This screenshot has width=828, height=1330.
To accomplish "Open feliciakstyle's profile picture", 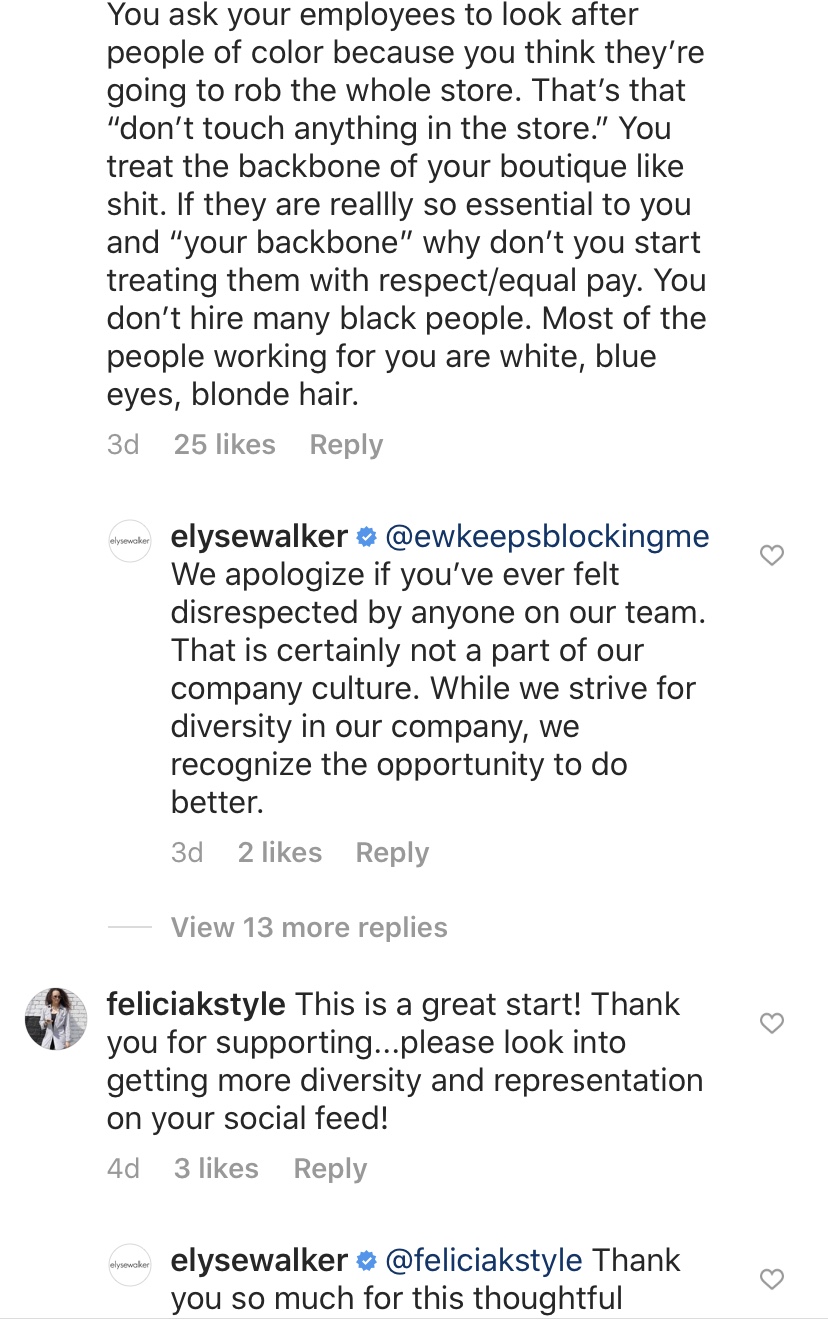I will (56, 1019).
